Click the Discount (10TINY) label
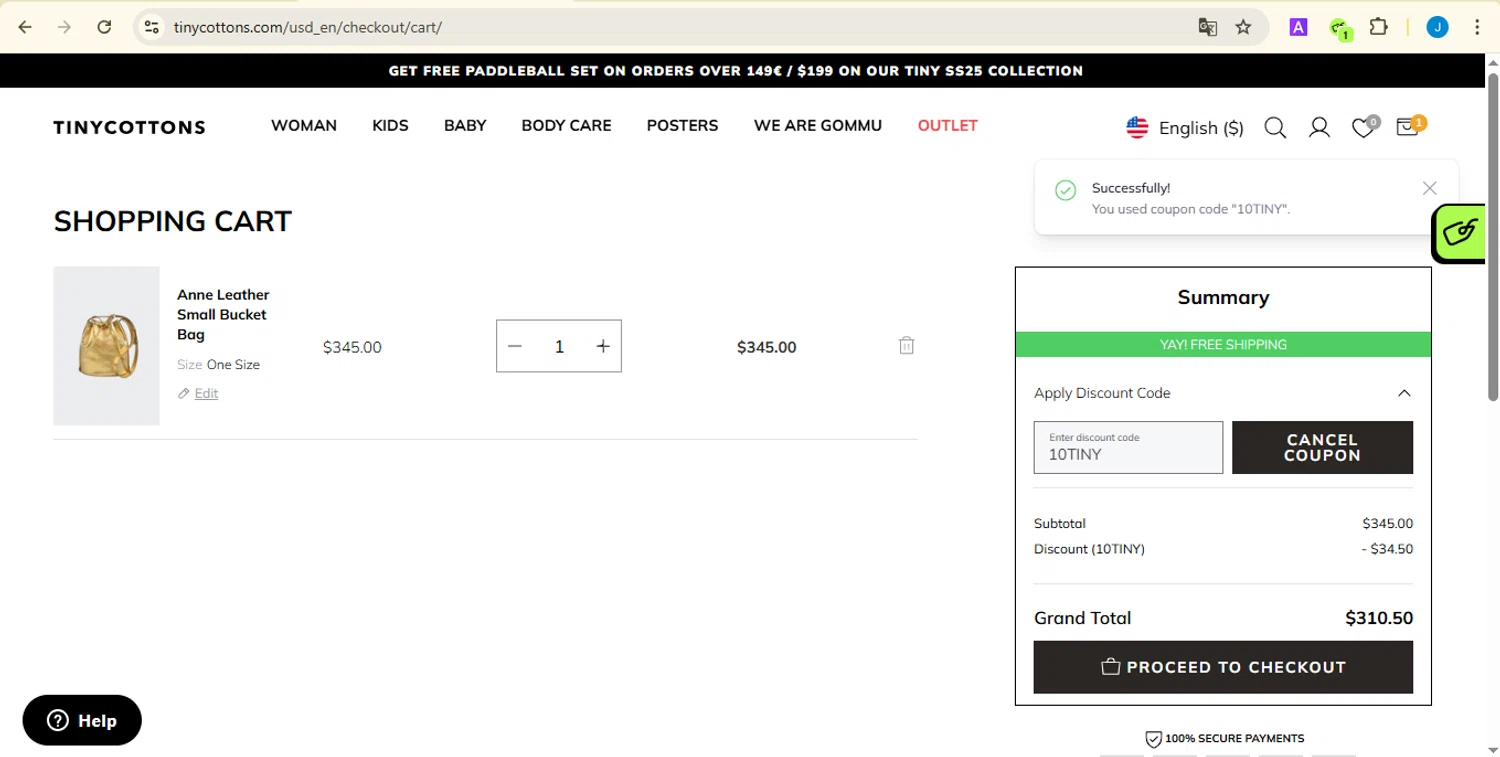The height and width of the screenshot is (757, 1500). tap(1089, 549)
